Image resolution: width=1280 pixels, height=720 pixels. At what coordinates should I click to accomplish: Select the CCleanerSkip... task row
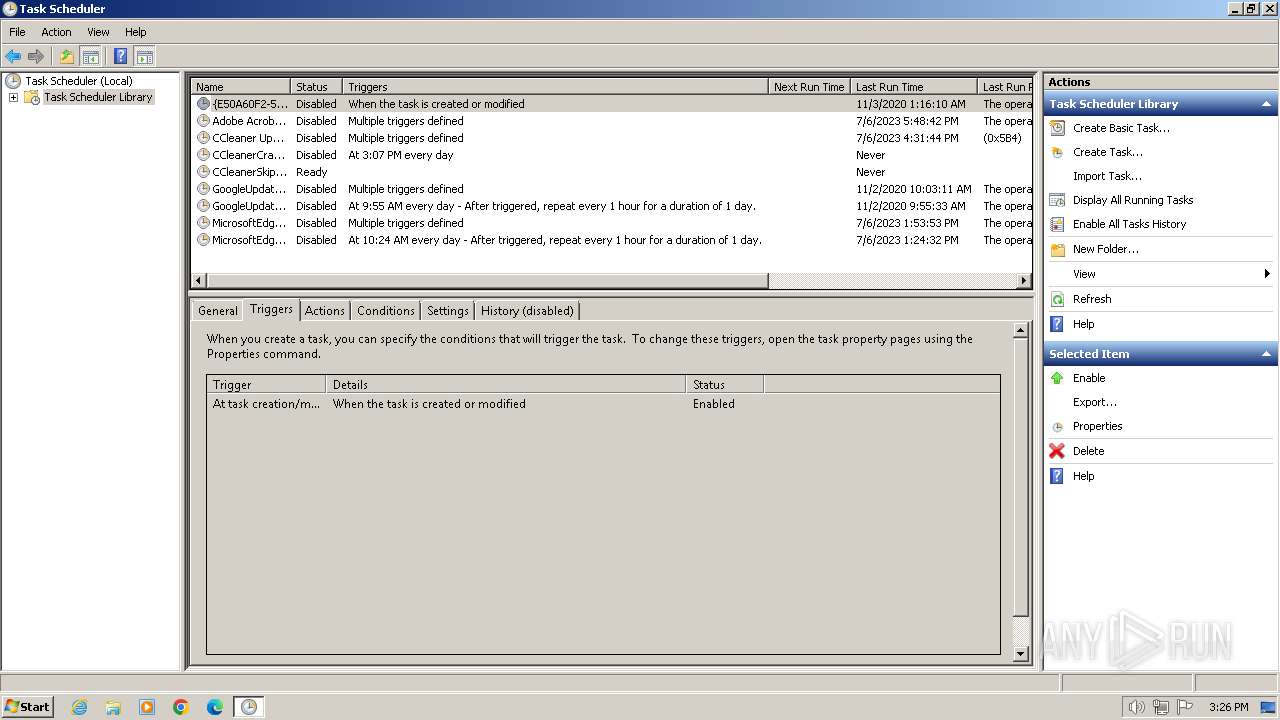pos(611,172)
